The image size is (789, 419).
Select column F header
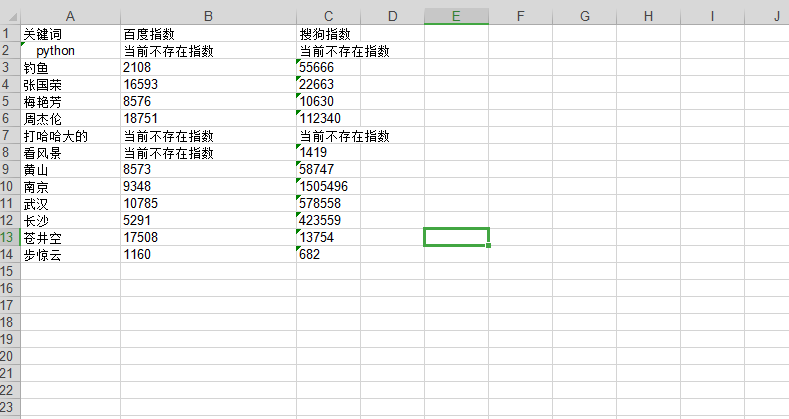click(x=520, y=16)
